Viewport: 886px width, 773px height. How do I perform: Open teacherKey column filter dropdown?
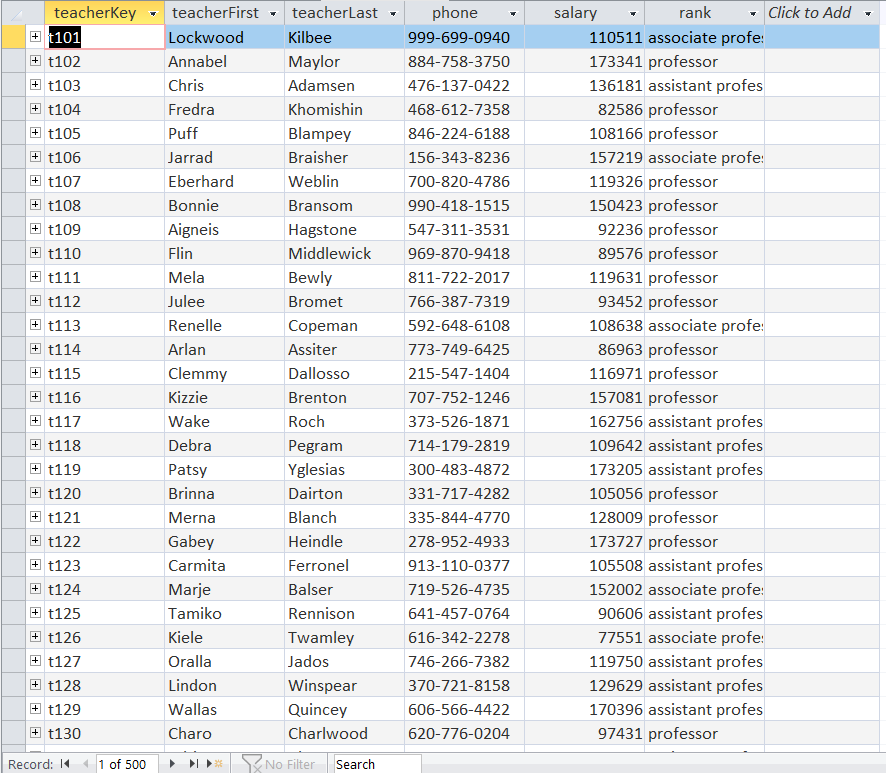tap(153, 14)
